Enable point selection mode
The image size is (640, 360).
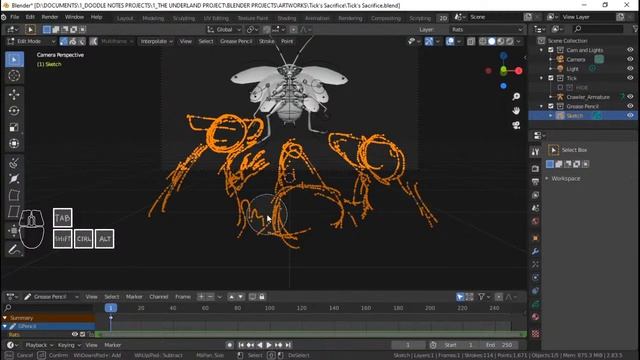tap(64, 41)
